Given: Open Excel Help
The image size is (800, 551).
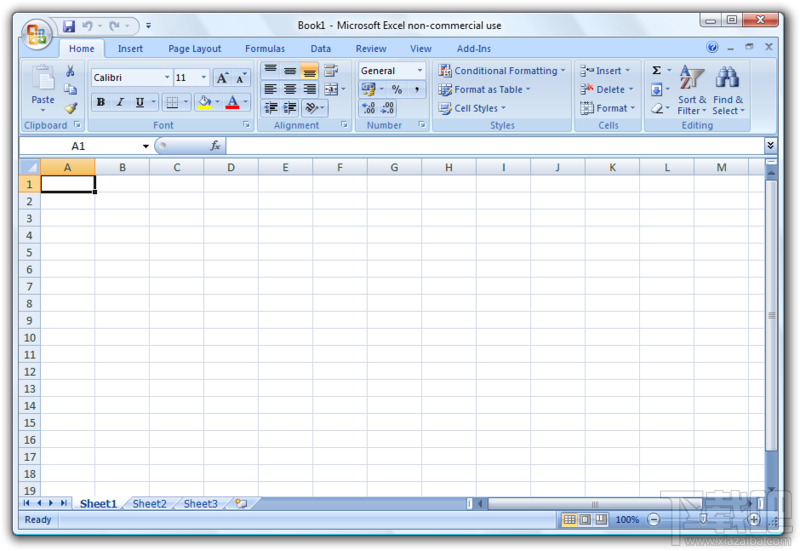Looking at the screenshot, I should [712, 47].
